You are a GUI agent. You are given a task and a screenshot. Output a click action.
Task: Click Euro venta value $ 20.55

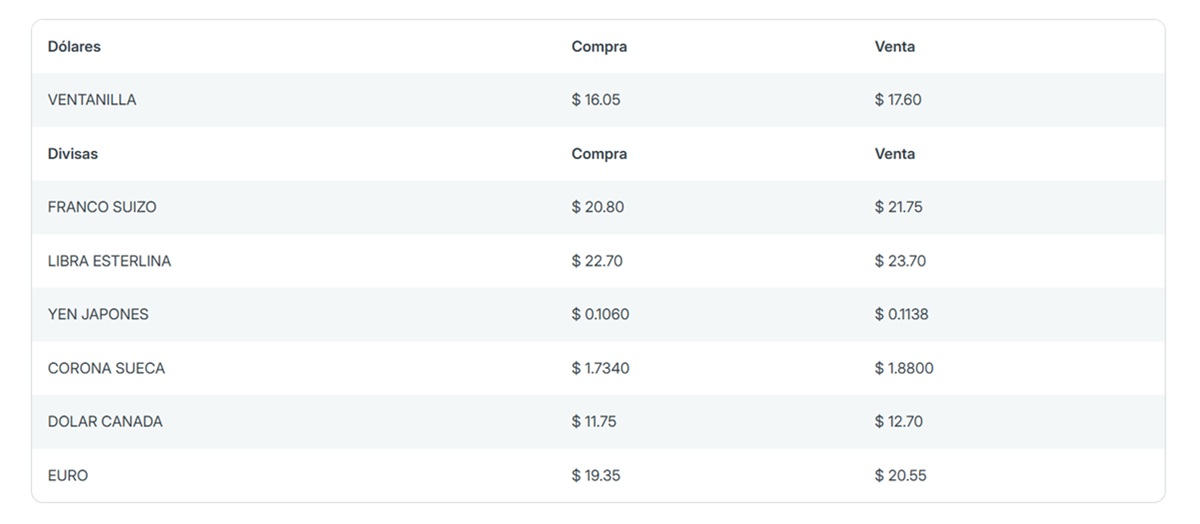901,475
